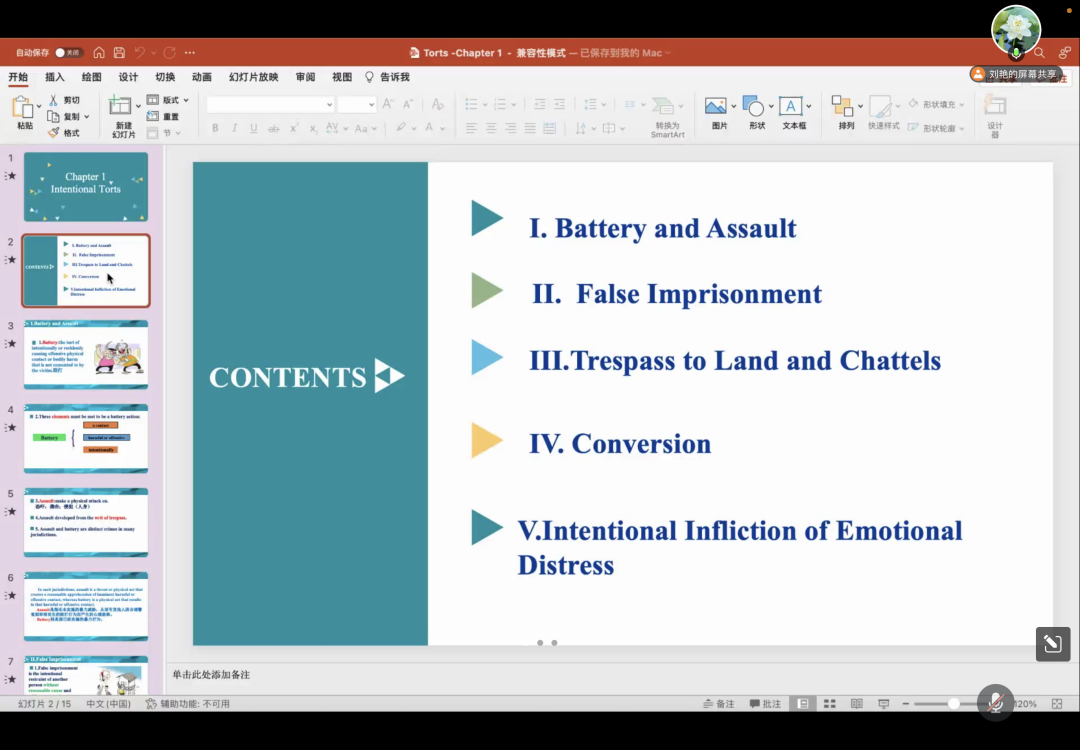Select the Chapter 1 Intentional Torts slide thumbnail
The image size is (1080, 750).
(x=86, y=187)
